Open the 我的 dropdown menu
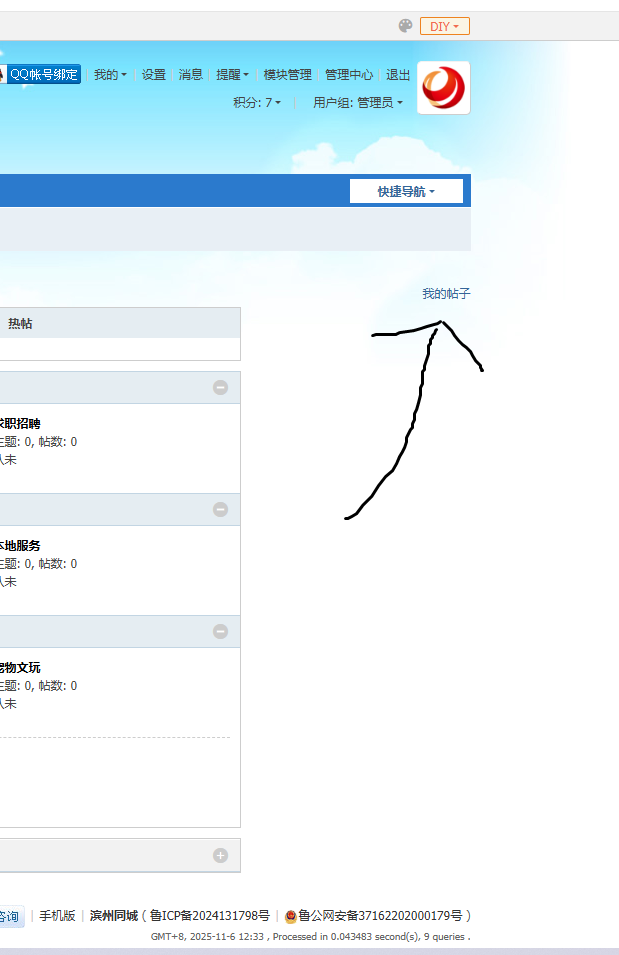 click(x=110, y=75)
